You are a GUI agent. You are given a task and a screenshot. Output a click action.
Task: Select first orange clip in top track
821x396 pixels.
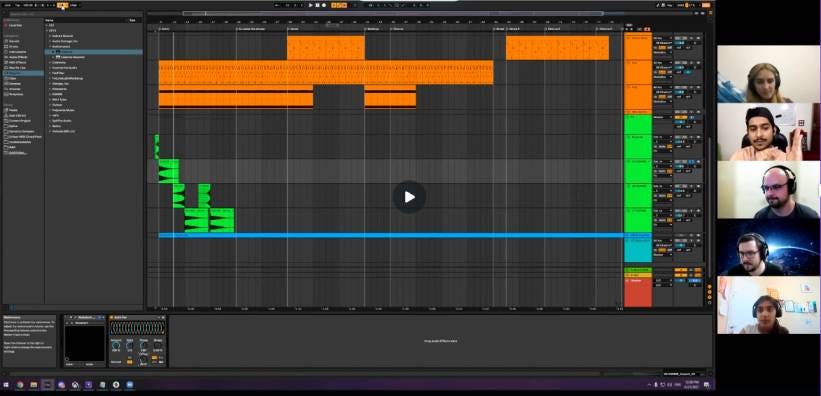pos(326,48)
